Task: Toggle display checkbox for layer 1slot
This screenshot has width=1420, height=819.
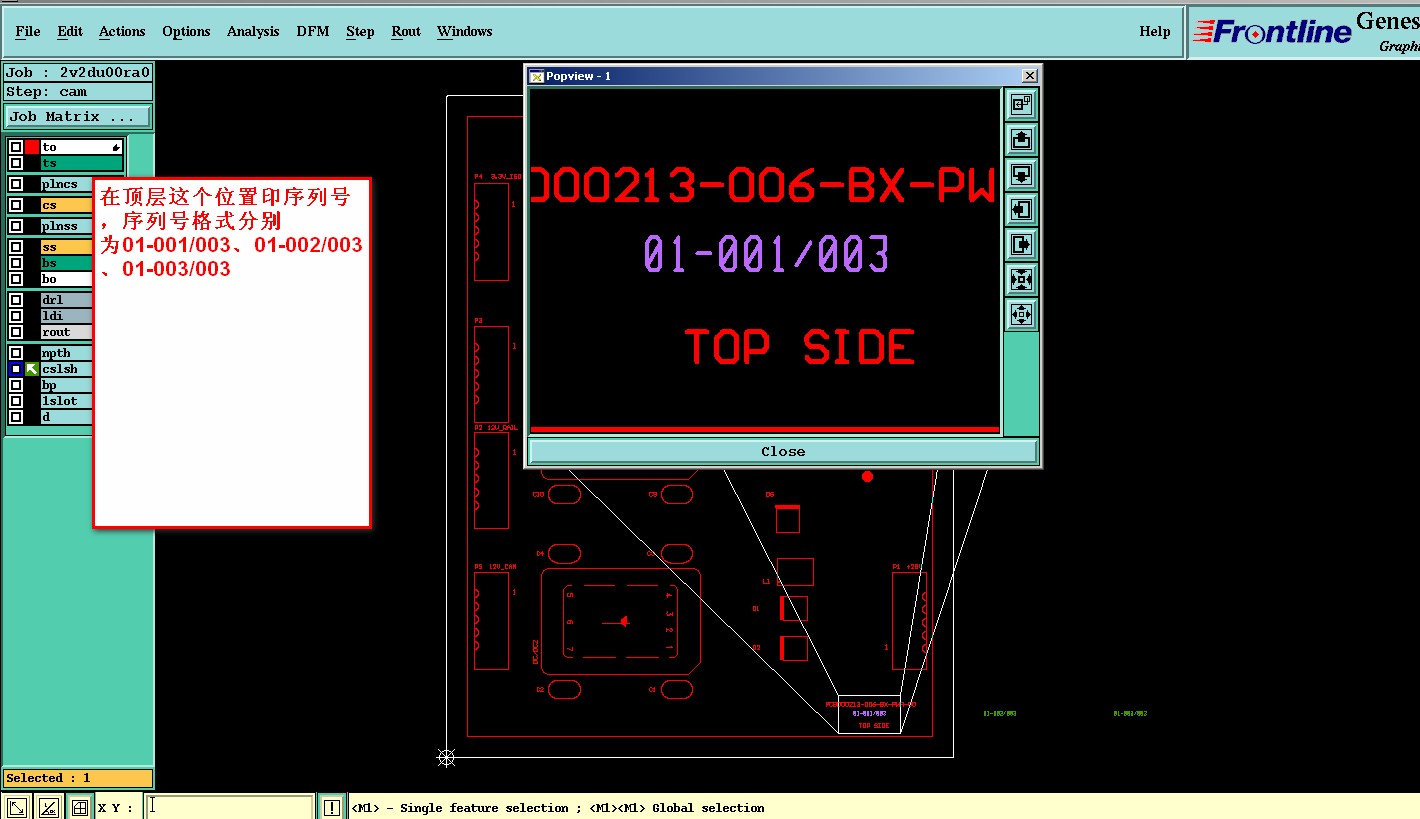Action: click(x=16, y=401)
